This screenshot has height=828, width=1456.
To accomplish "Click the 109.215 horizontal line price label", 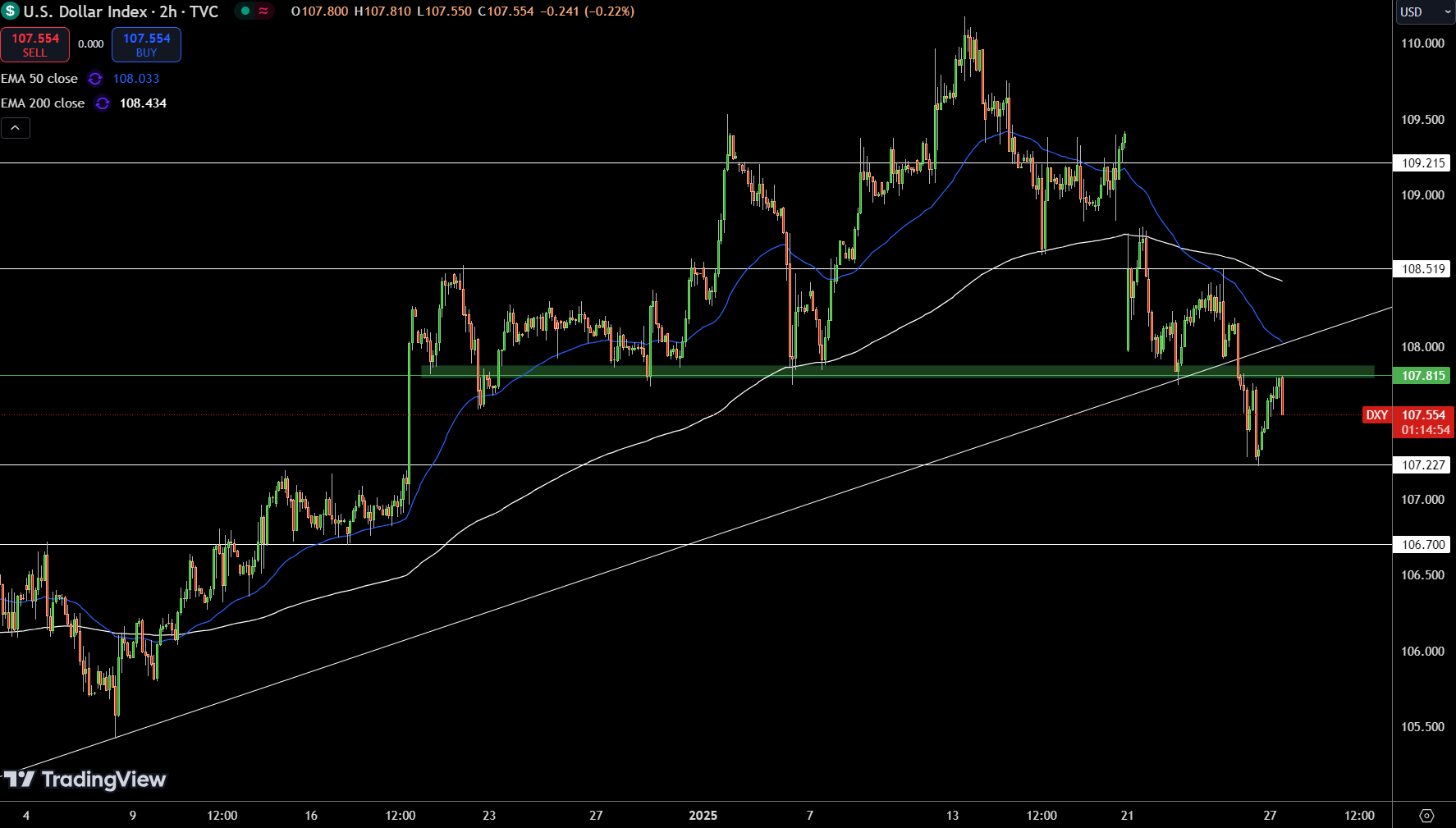I will (1422, 163).
